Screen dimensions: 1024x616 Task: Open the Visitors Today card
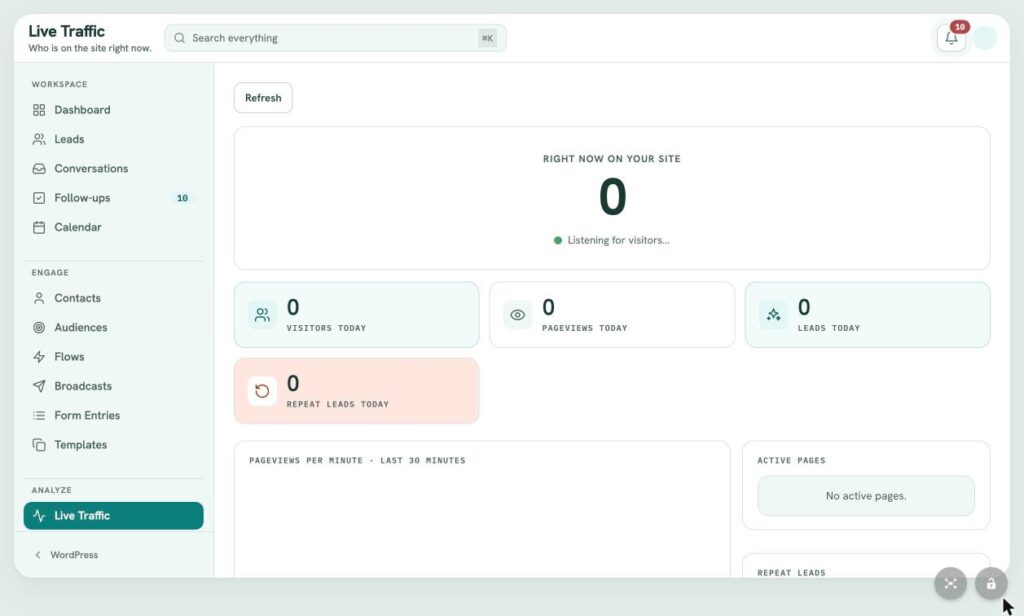coord(357,315)
